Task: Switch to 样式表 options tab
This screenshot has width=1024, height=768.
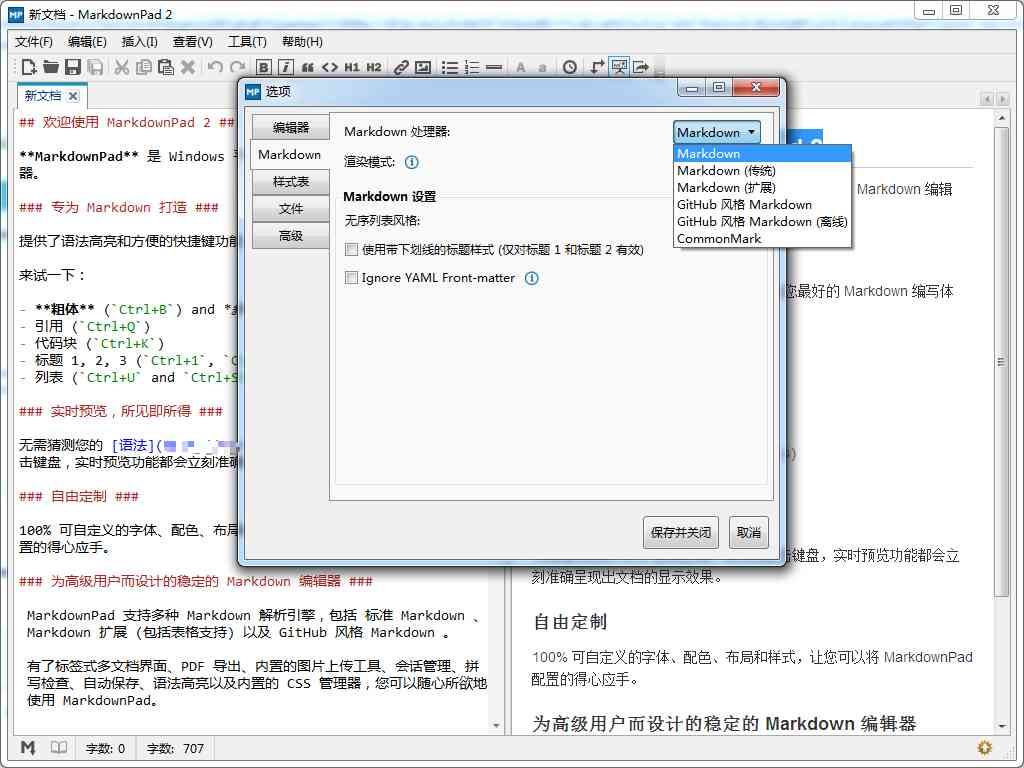Action: click(x=291, y=182)
